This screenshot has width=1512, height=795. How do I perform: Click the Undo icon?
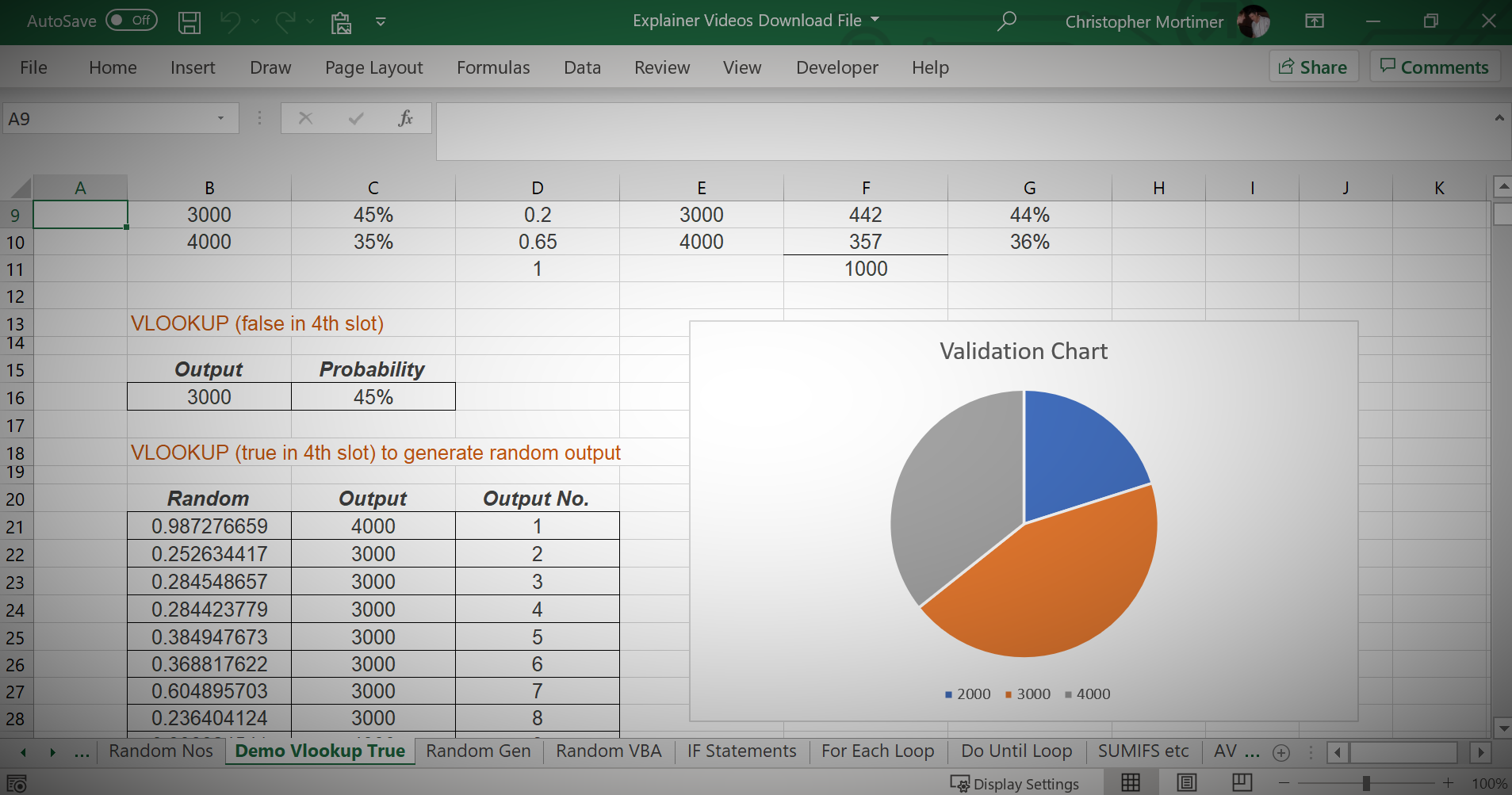230,21
